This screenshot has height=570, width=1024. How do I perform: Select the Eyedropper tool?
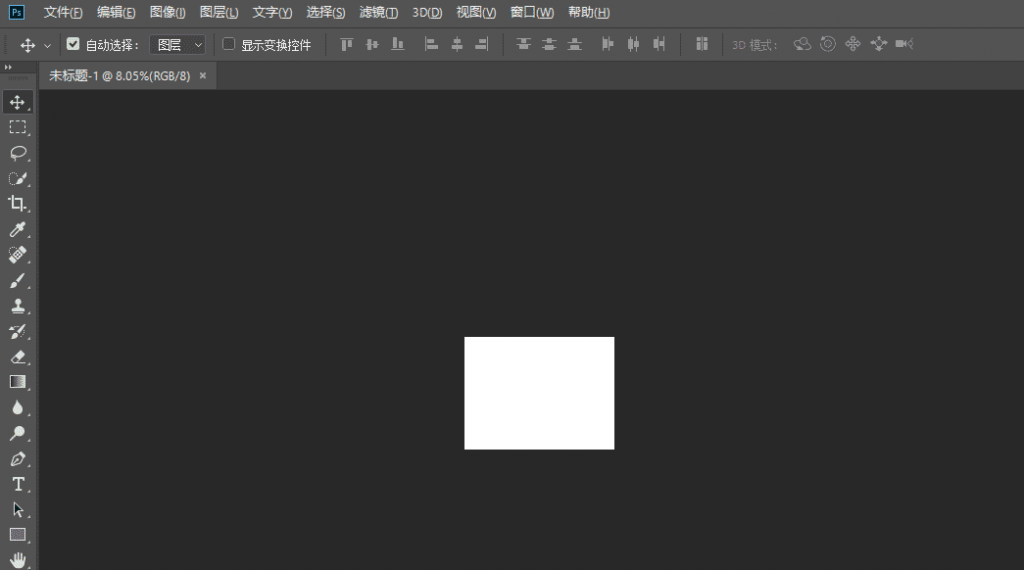18,229
